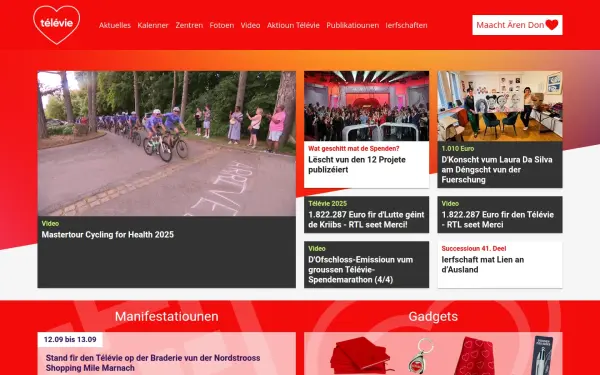
Task: Click the 12.09 bis 13.09 date label
Action: pos(70,339)
